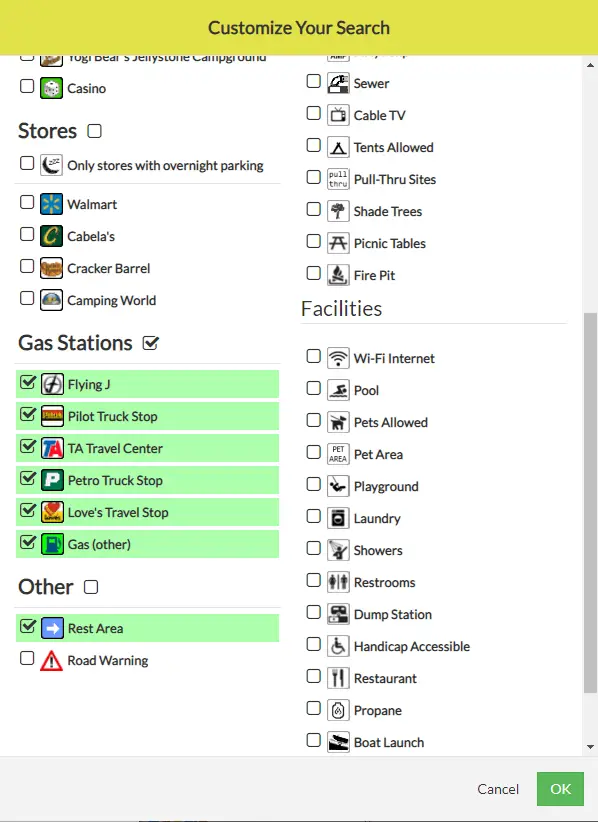Click the Boat Launch icon
This screenshot has width=598, height=822.
click(338, 742)
